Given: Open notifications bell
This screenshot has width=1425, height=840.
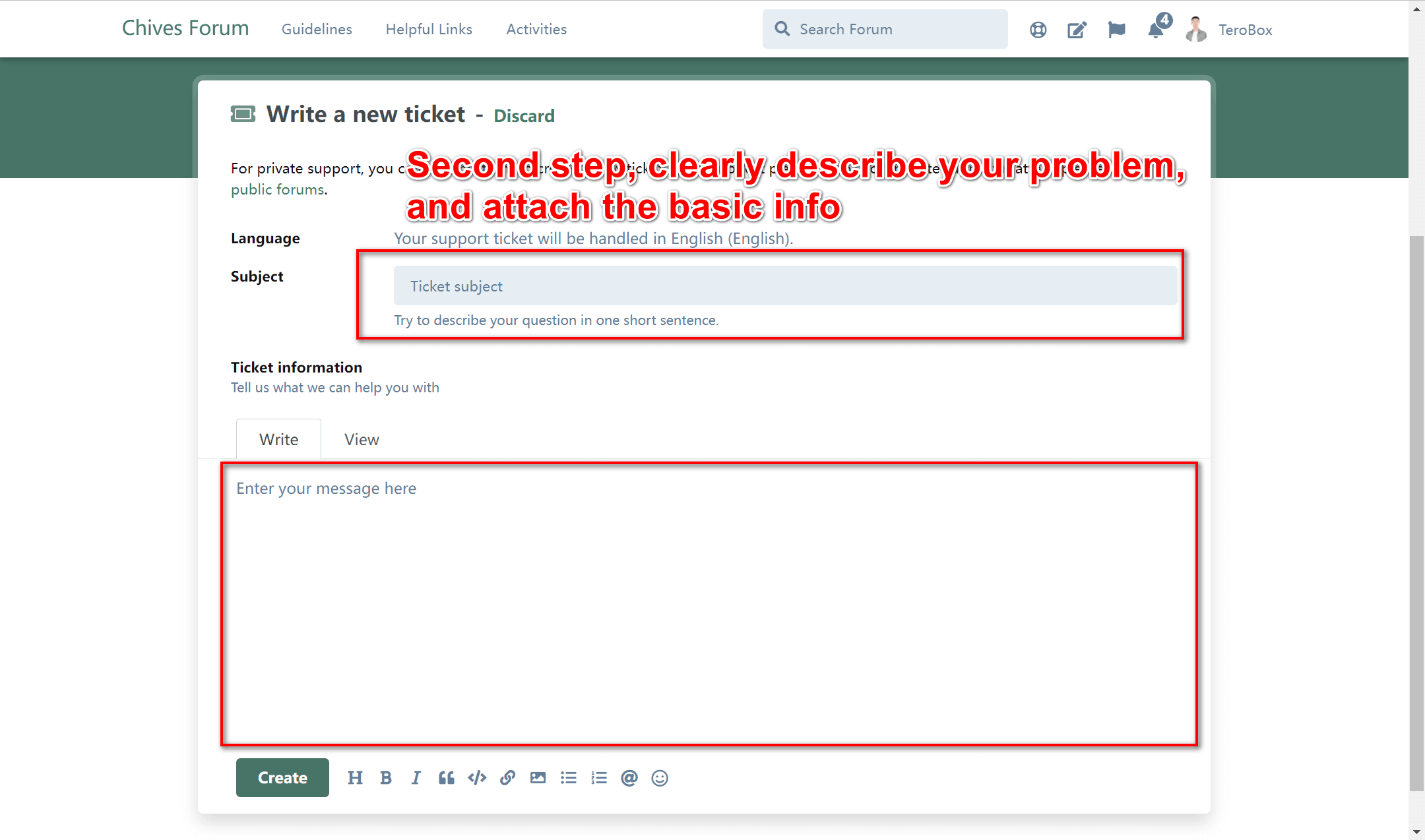Looking at the screenshot, I should [x=1156, y=30].
